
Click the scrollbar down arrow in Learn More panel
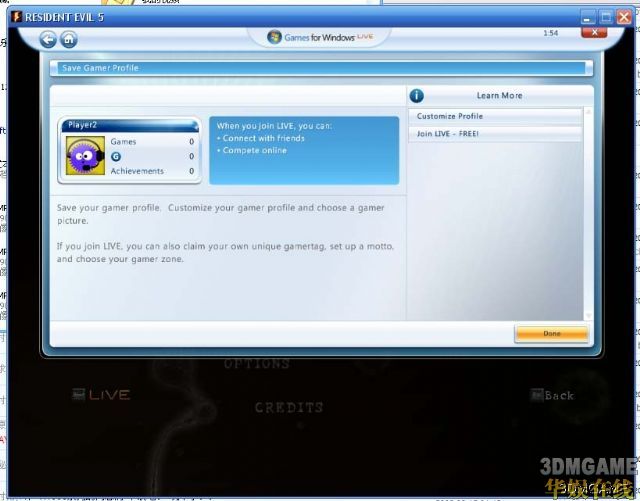[588, 316]
